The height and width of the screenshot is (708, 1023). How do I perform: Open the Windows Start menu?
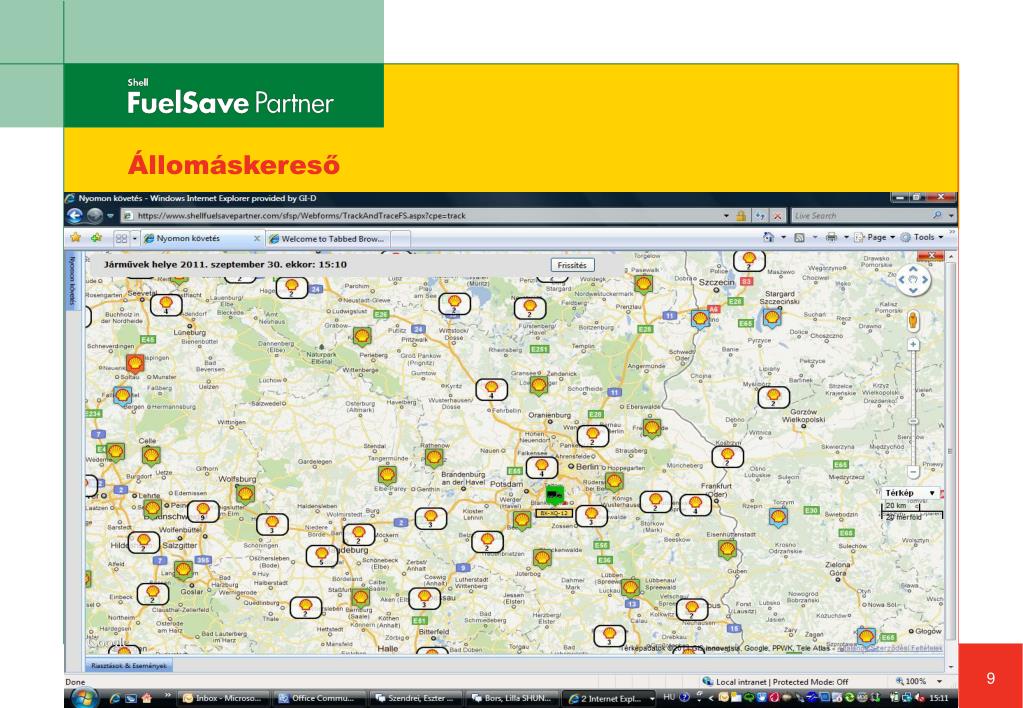click(x=84, y=698)
